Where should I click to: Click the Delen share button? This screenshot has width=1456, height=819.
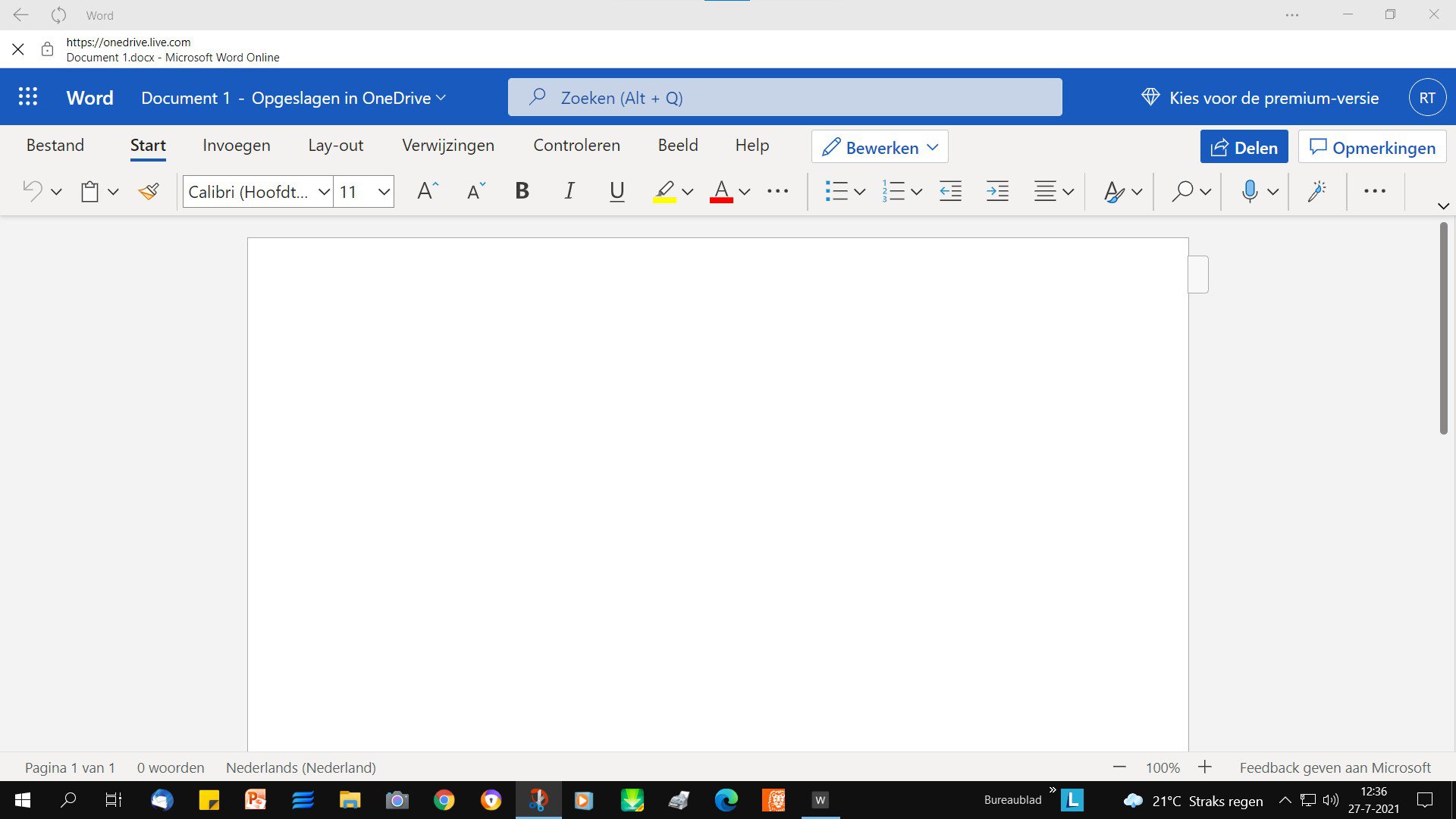point(1244,147)
